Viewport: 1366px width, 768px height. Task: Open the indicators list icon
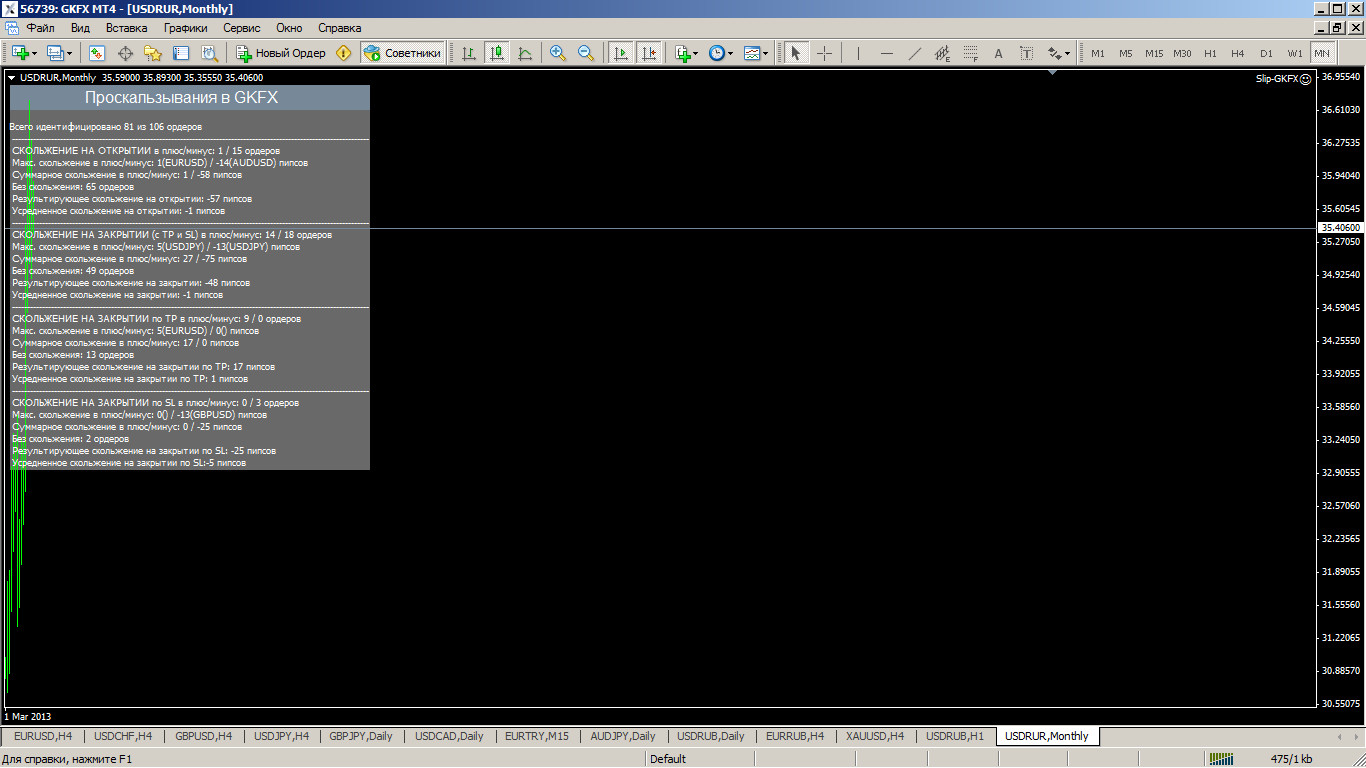coord(682,53)
